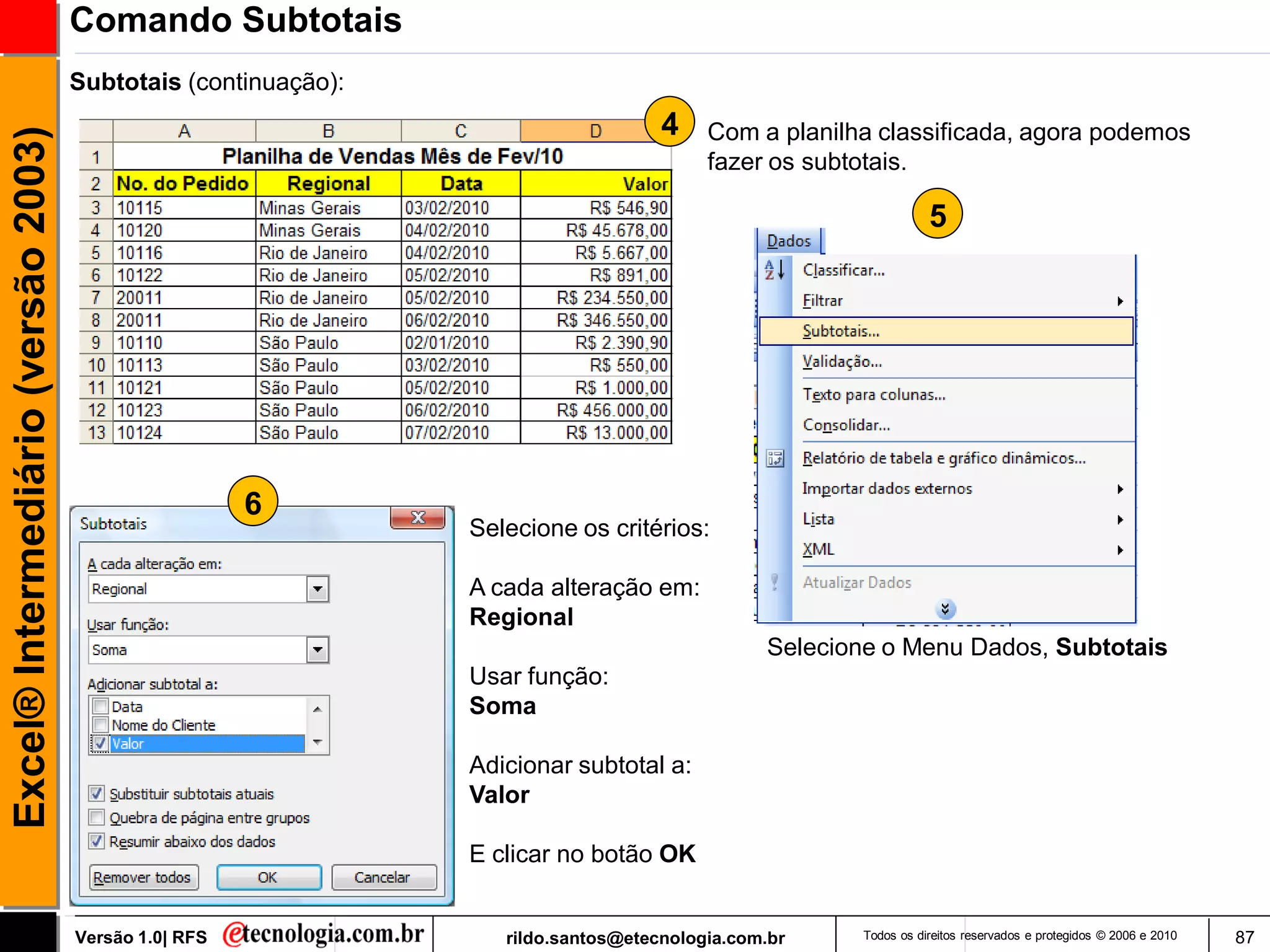
Task: Confirm with the OK button
Action: (269, 878)
